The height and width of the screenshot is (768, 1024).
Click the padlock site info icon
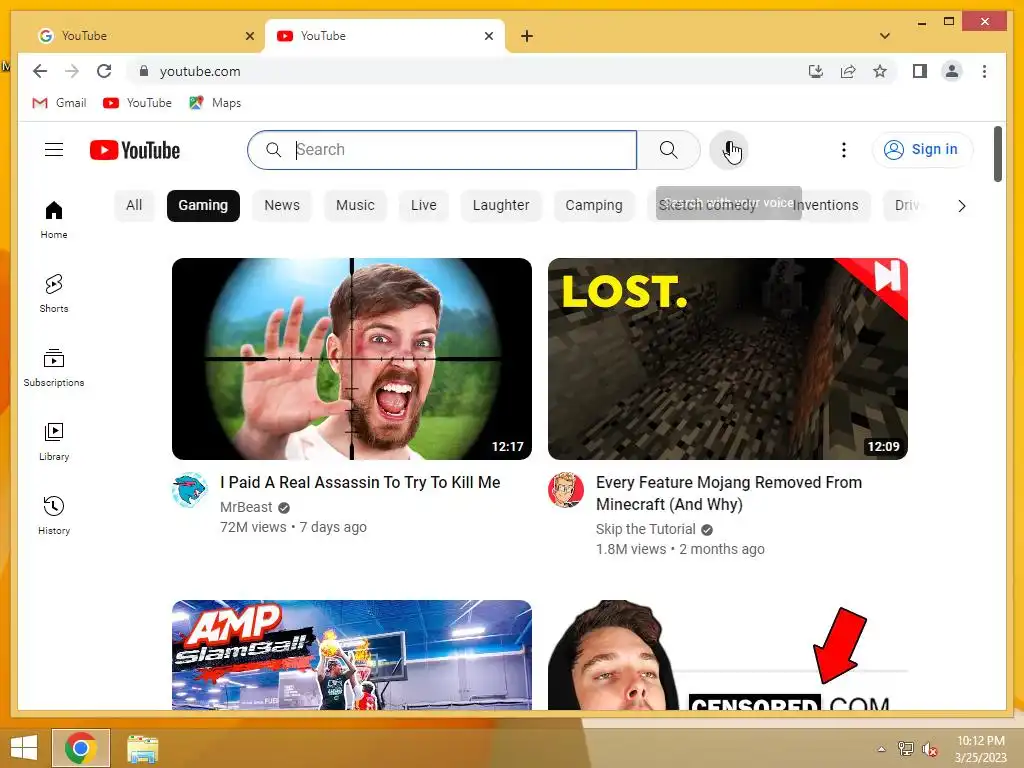144,71
